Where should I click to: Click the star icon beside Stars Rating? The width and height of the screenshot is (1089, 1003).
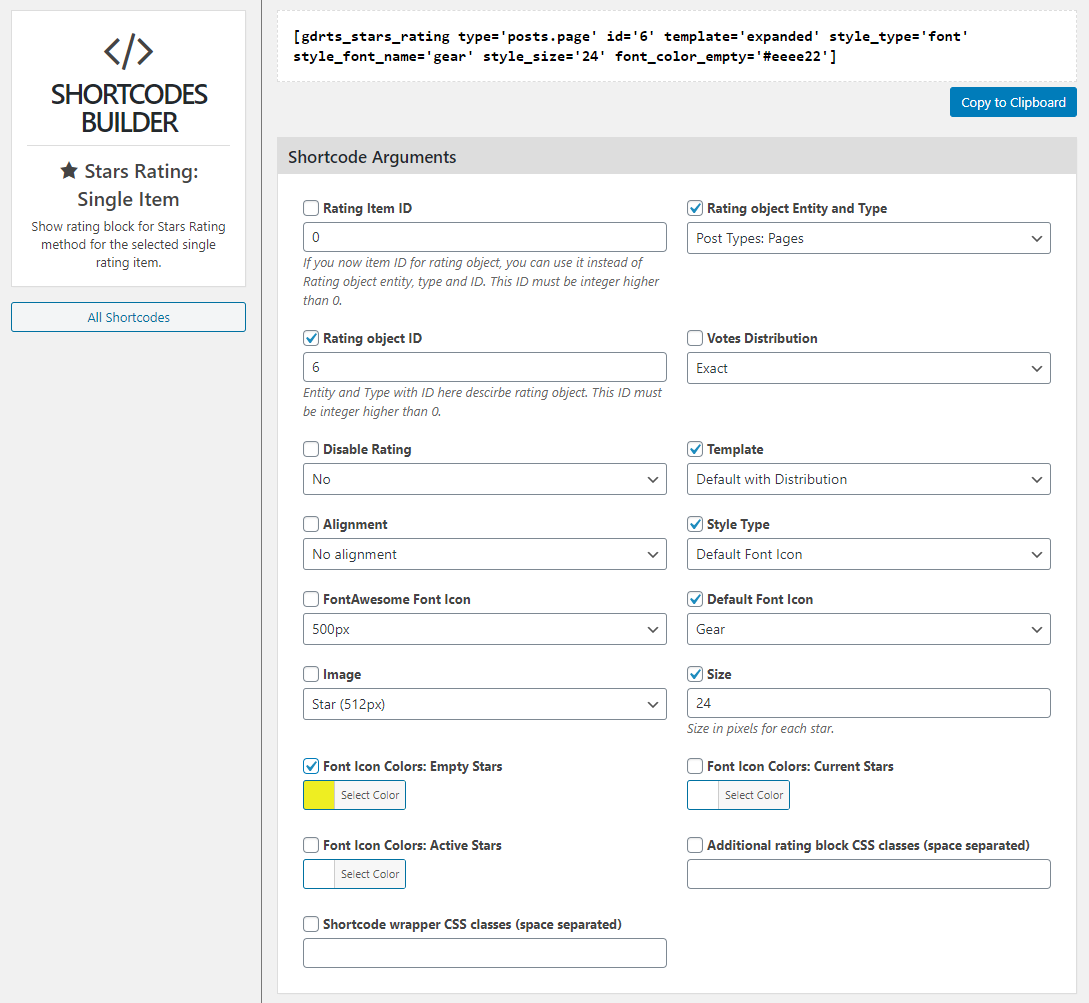tap(69, 170)
